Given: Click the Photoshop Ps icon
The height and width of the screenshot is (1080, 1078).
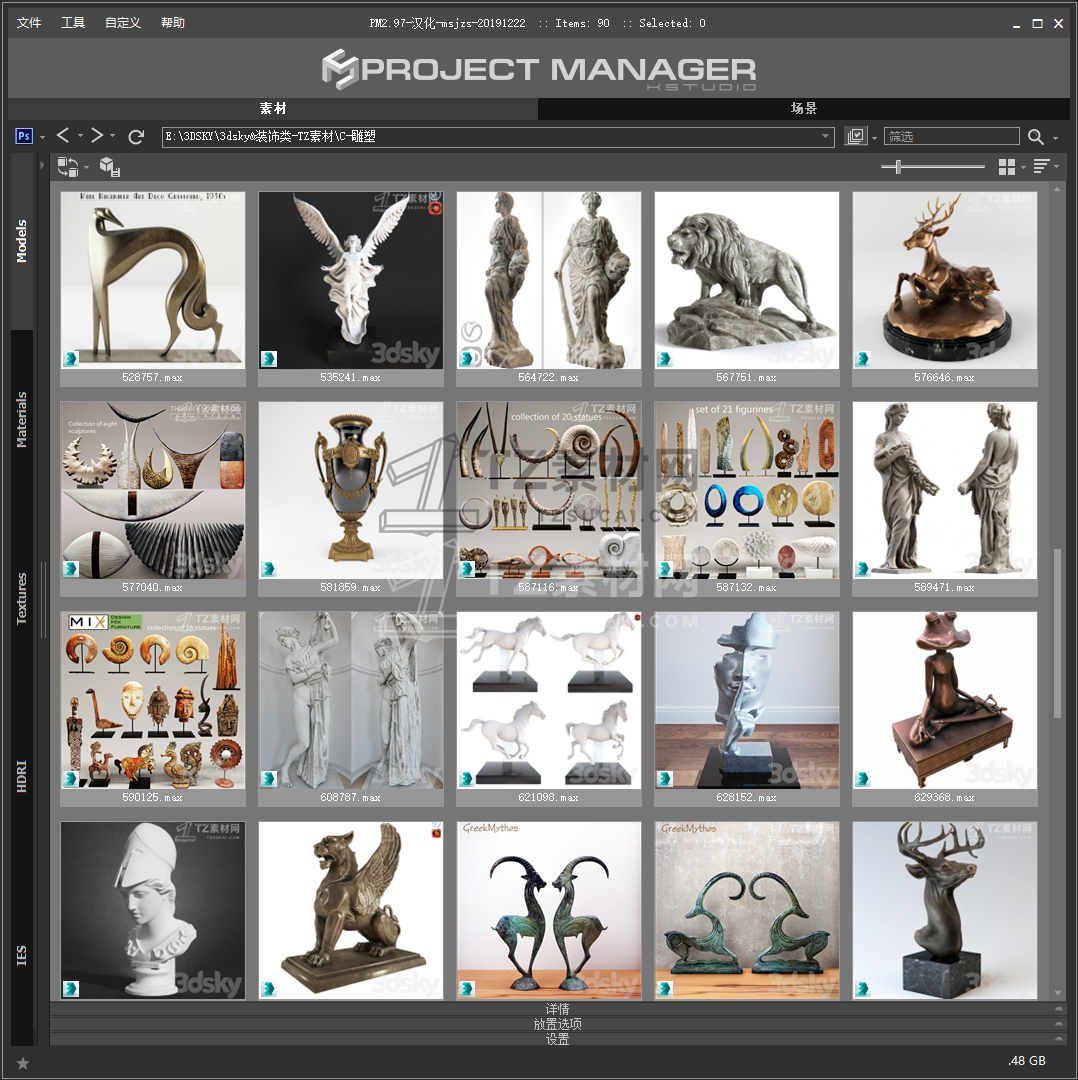Looking at the screenshot, I should (25, 136).
